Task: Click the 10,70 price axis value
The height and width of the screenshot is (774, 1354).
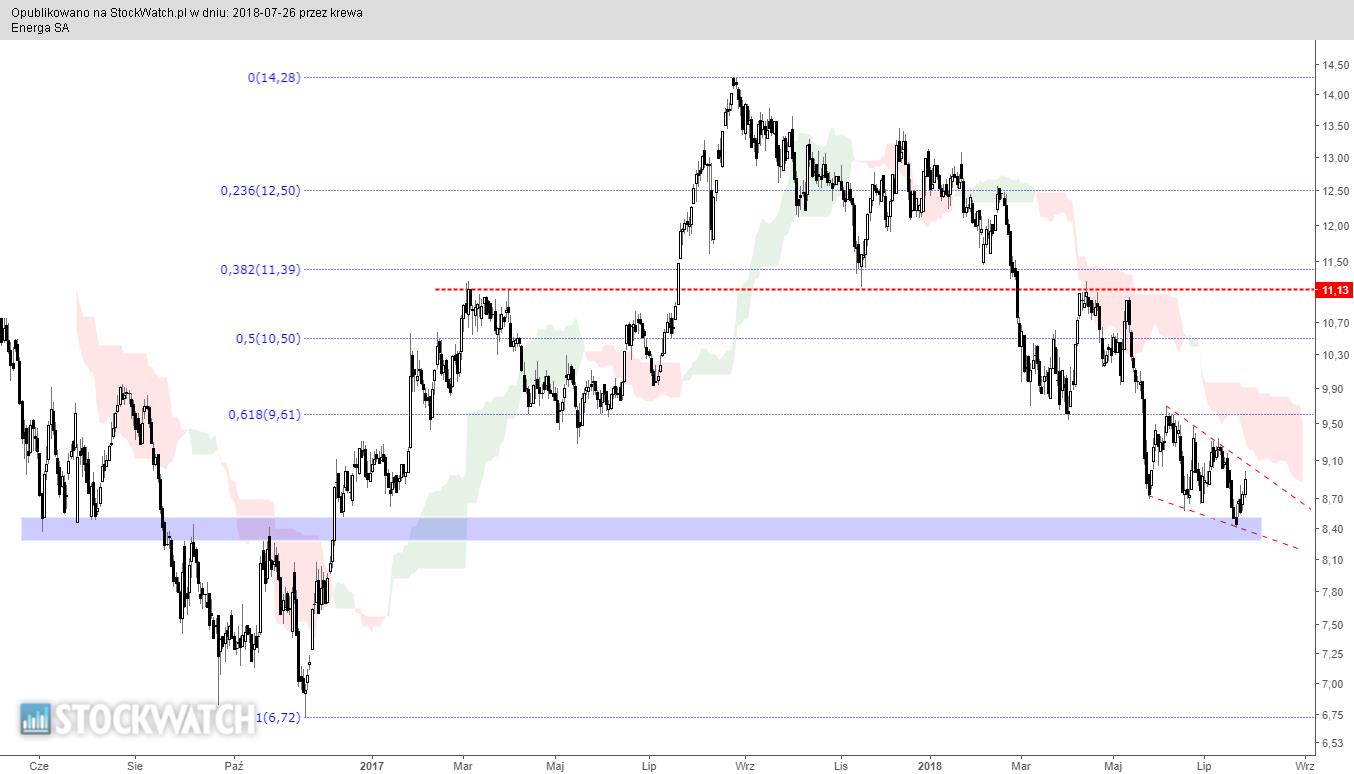Action: coord(1335,323)
